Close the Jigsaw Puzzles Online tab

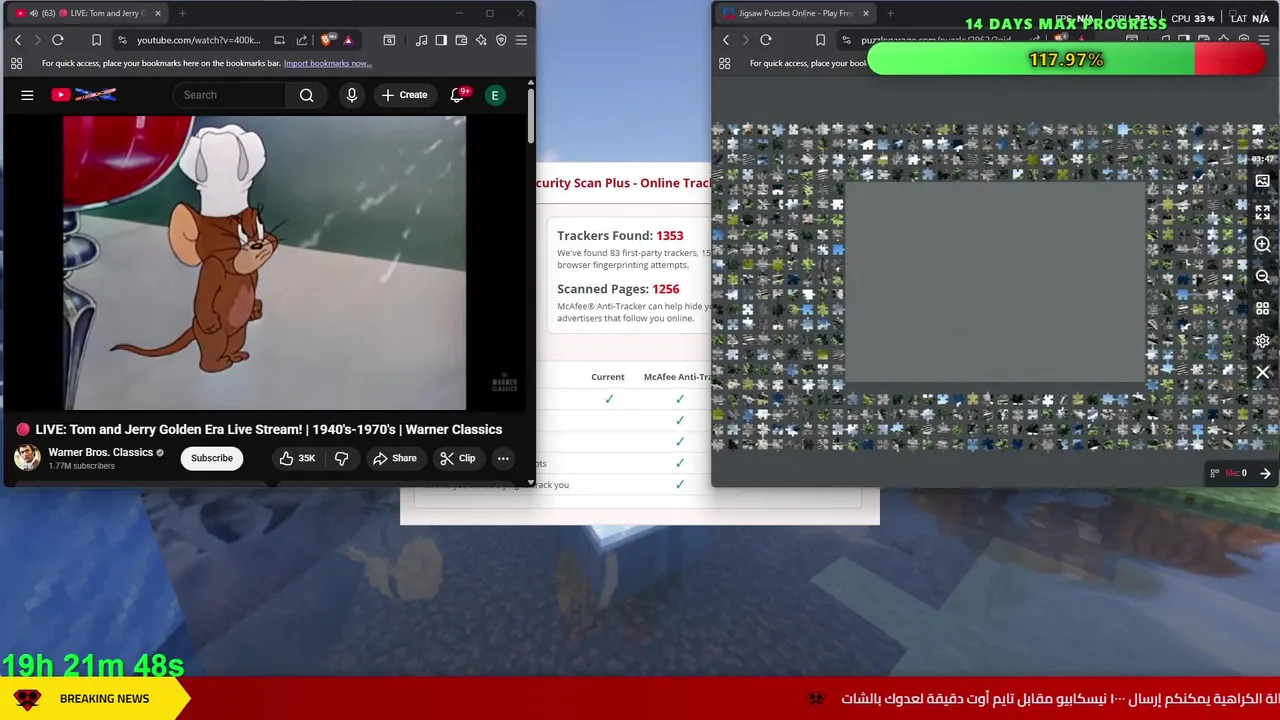click(x=865, y=13)
